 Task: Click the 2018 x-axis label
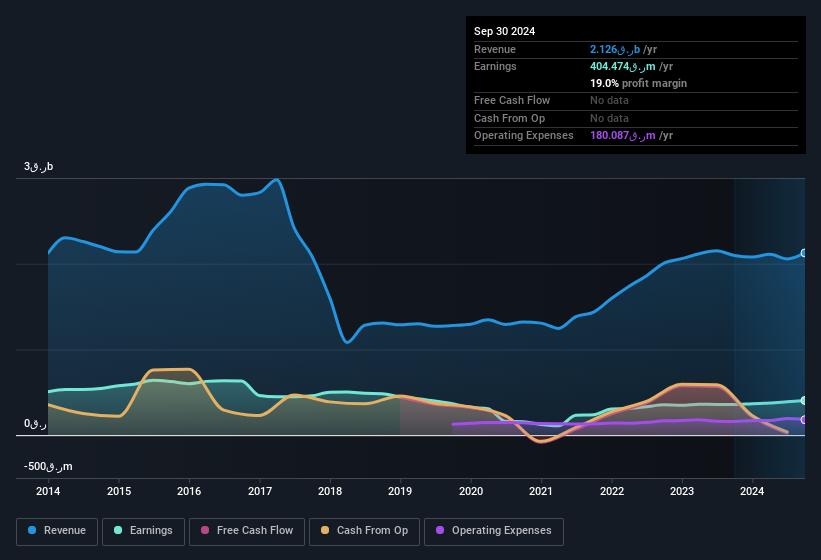[x=330, y=491]
